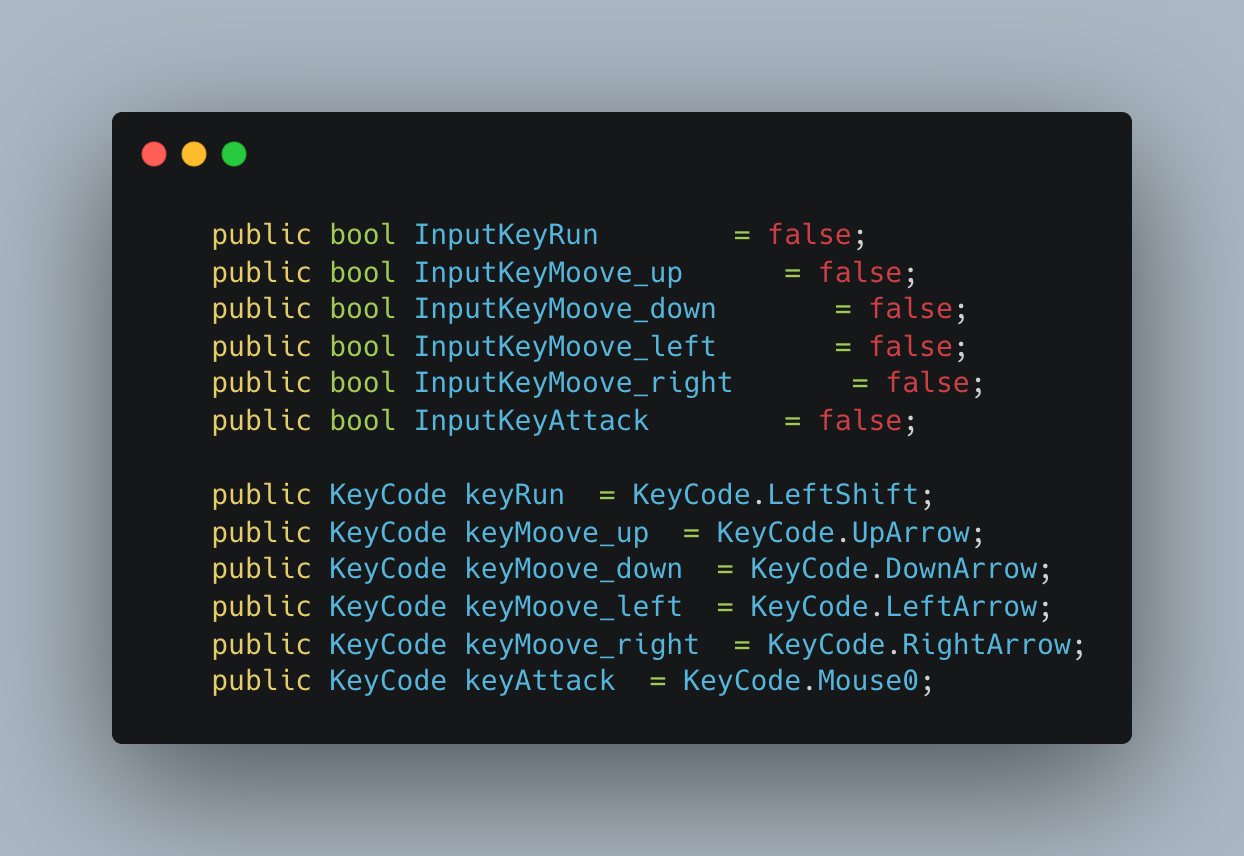Click the InputKeyAttack variable name
This screenshot has height=856, width=1244.
click(x=531, y=420)
